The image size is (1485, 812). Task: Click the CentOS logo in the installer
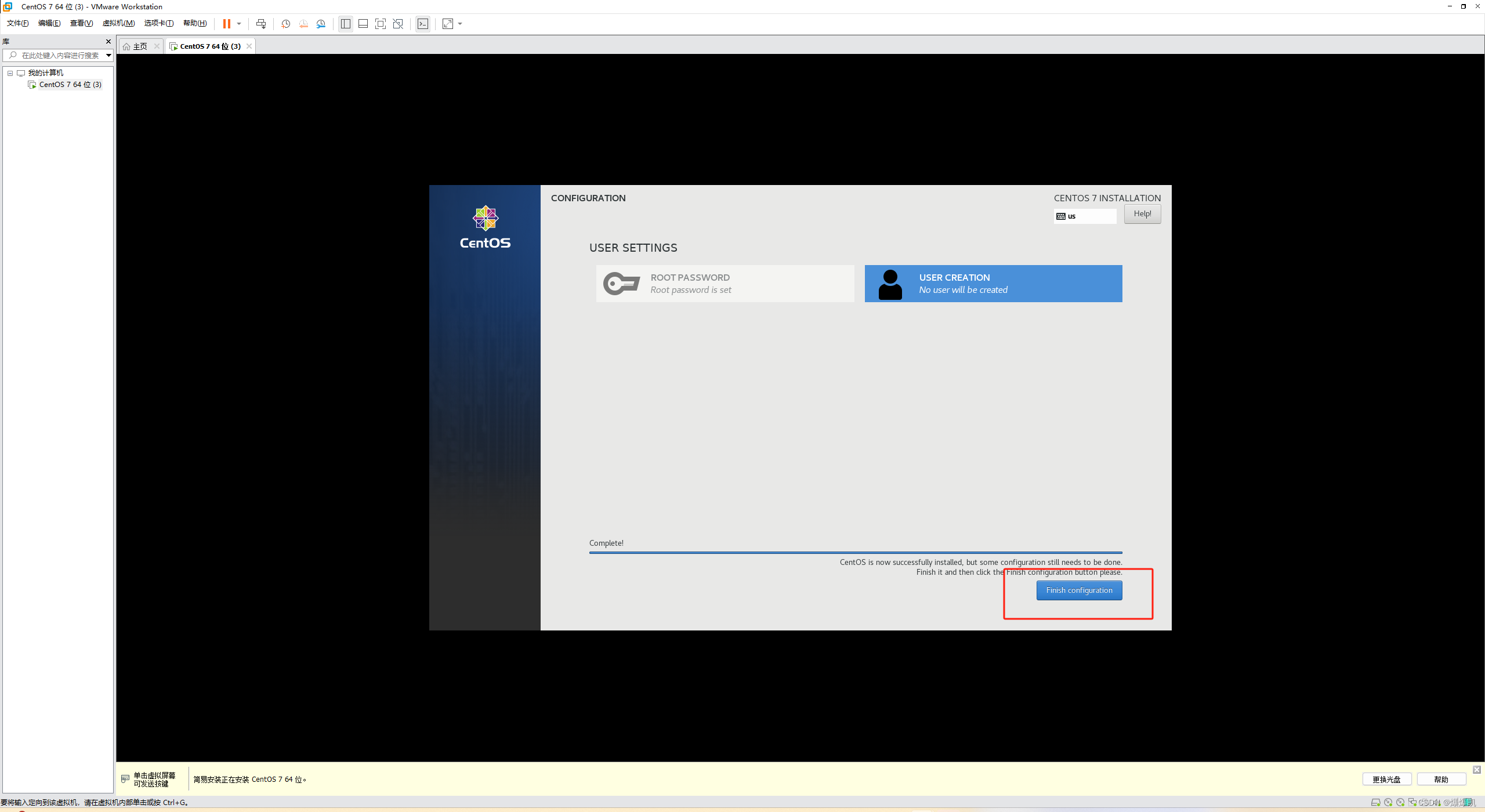[x=486, y=227]
